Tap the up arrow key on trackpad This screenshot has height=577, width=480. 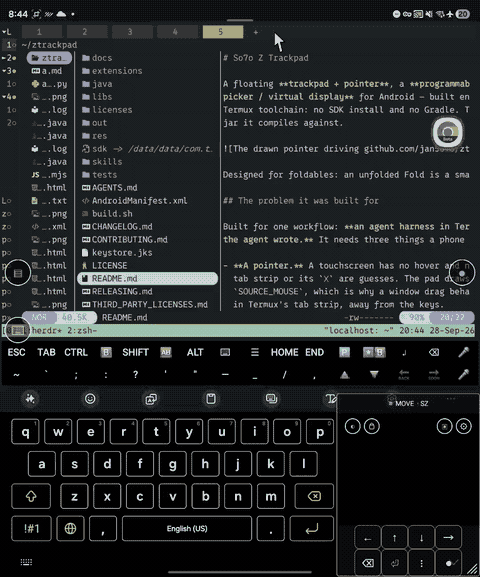pyautogui.click(x=395, y=538)
